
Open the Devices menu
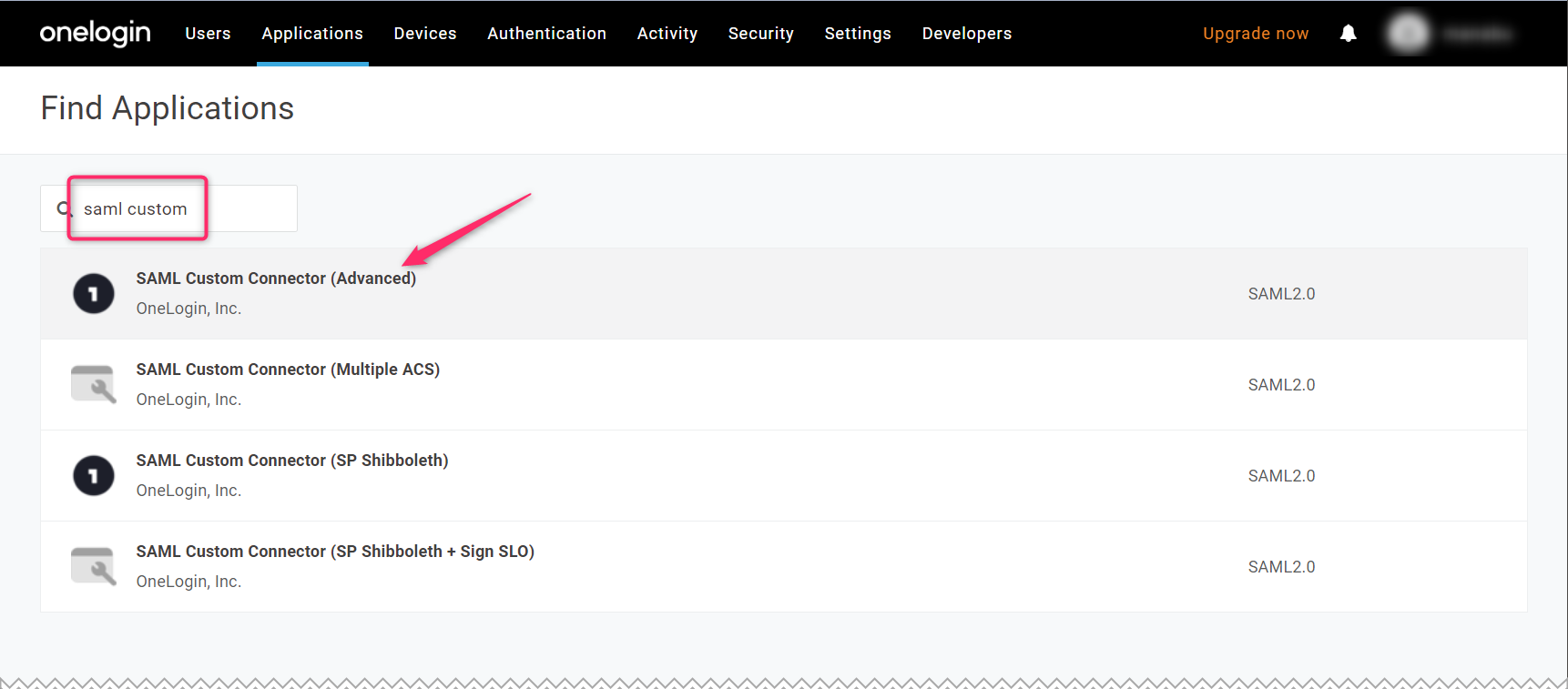tap(425, 34)
